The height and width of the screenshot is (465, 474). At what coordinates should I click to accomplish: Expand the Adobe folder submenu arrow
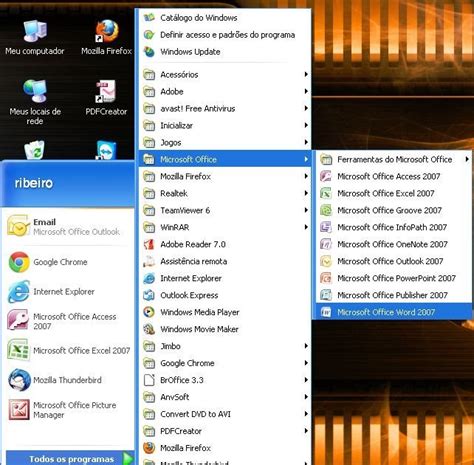306,91
